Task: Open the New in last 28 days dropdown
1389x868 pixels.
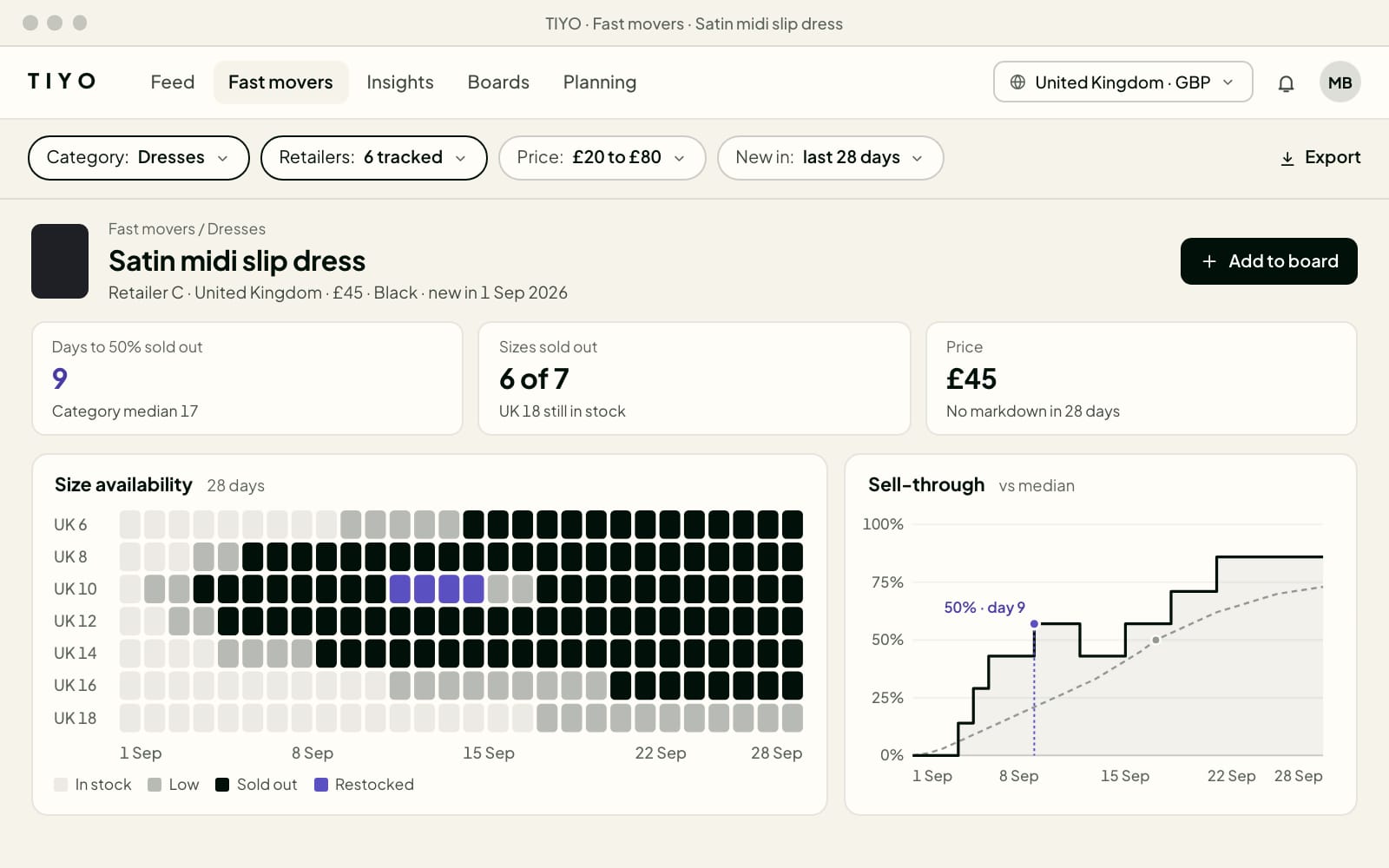Action: 831,158
